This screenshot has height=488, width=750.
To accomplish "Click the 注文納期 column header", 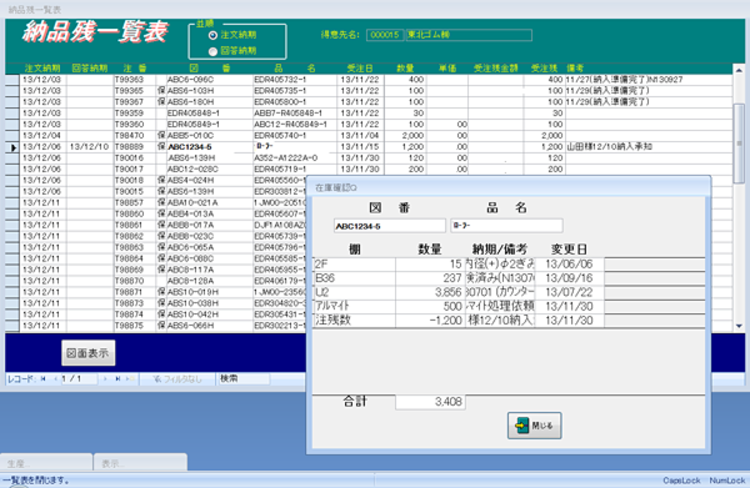I will click(x=43, y=68).
